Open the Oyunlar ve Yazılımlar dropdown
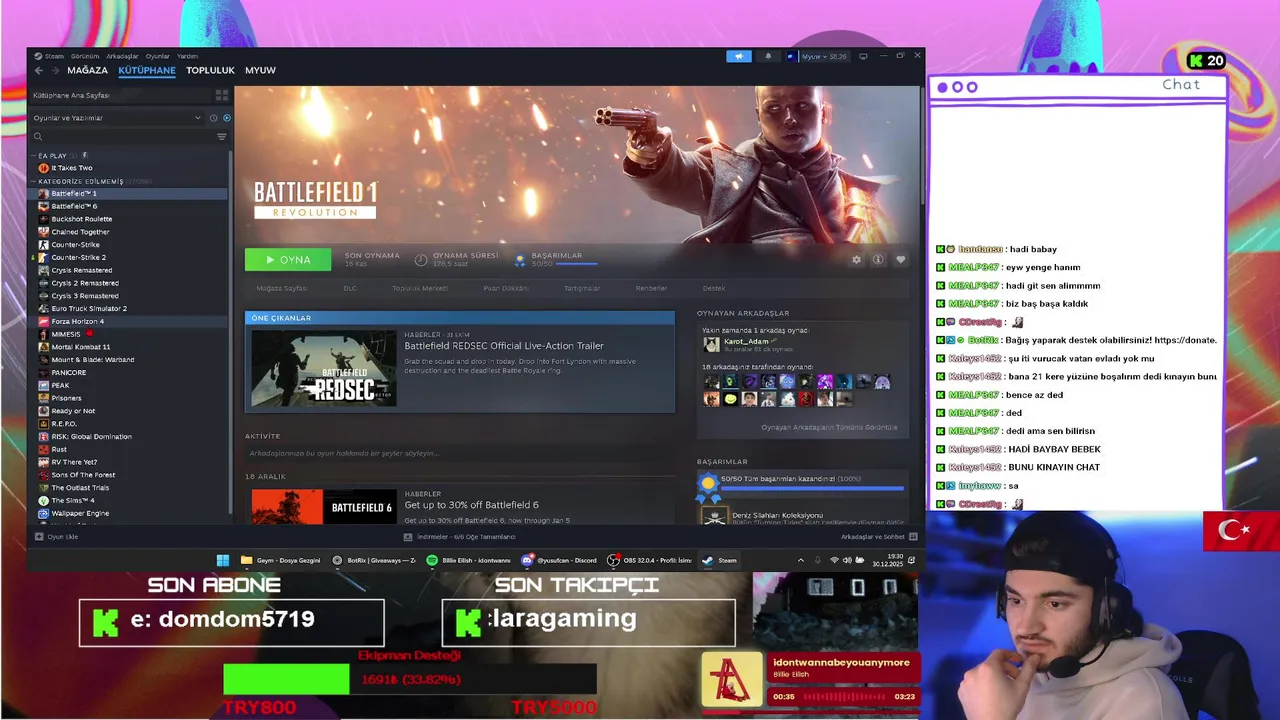 (117, 118)
